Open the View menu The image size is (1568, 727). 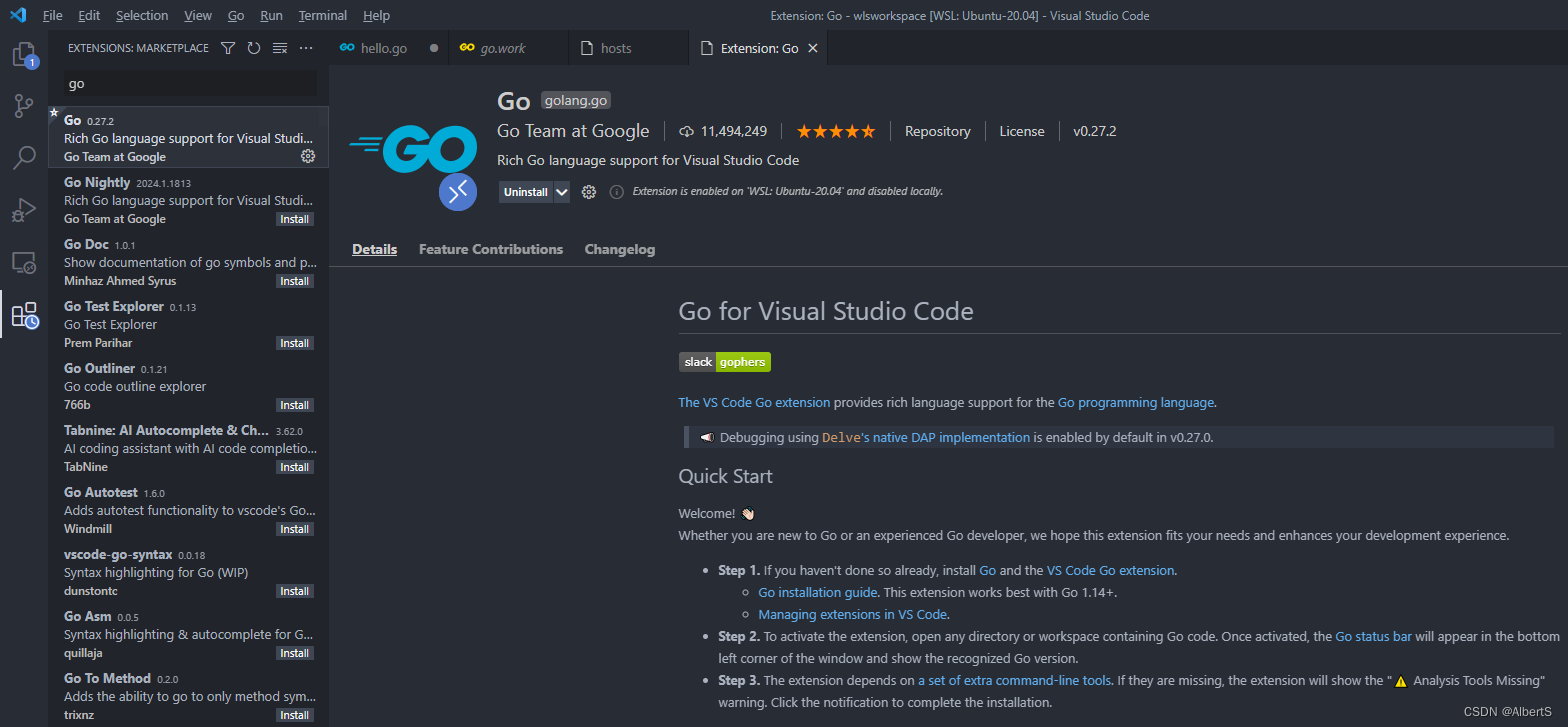198,15
